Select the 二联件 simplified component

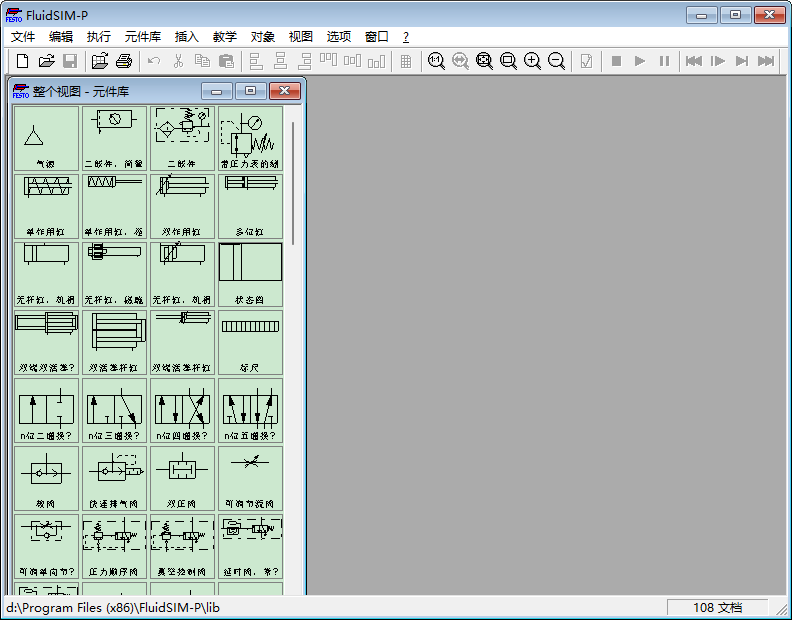[114, 138]
